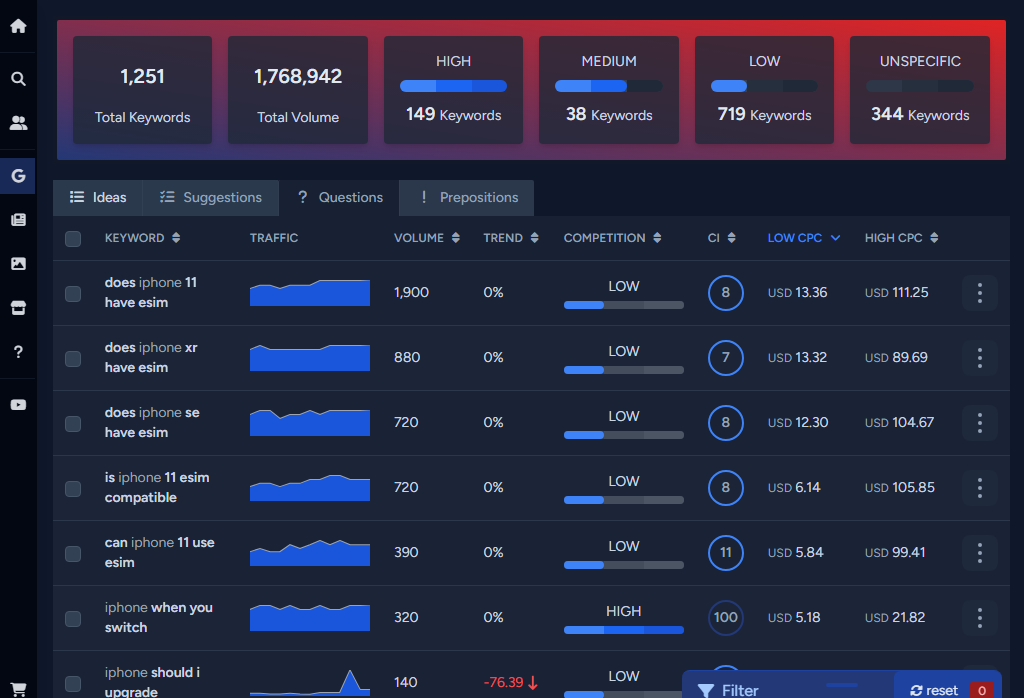The image size is (1024, 698).
Task: Click traffic chart for 'can iphone 11 use esim'
Action: 310,552
